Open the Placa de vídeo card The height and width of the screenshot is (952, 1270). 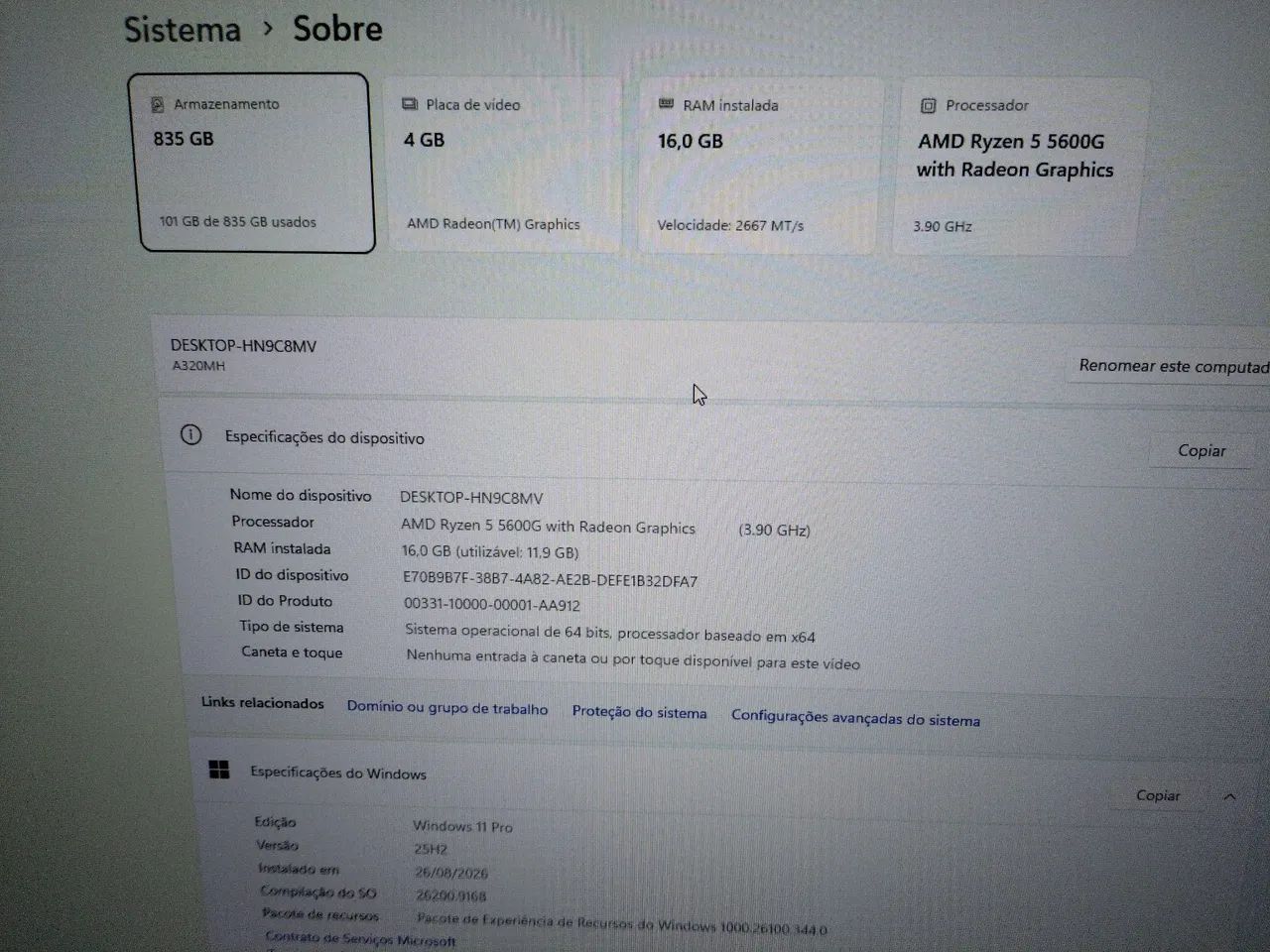(502, 166)
